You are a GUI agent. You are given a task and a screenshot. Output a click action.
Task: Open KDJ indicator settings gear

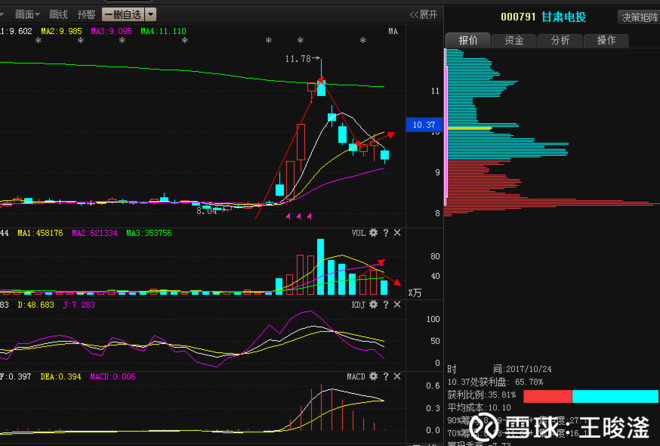373,305
